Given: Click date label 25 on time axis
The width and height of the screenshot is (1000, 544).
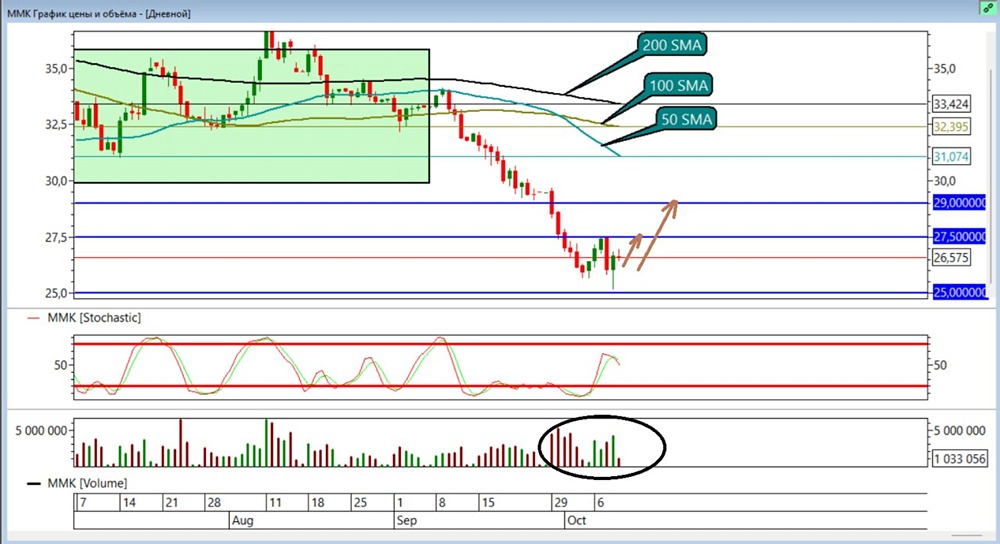Looking at the screenshot, I should click(360, 503).
